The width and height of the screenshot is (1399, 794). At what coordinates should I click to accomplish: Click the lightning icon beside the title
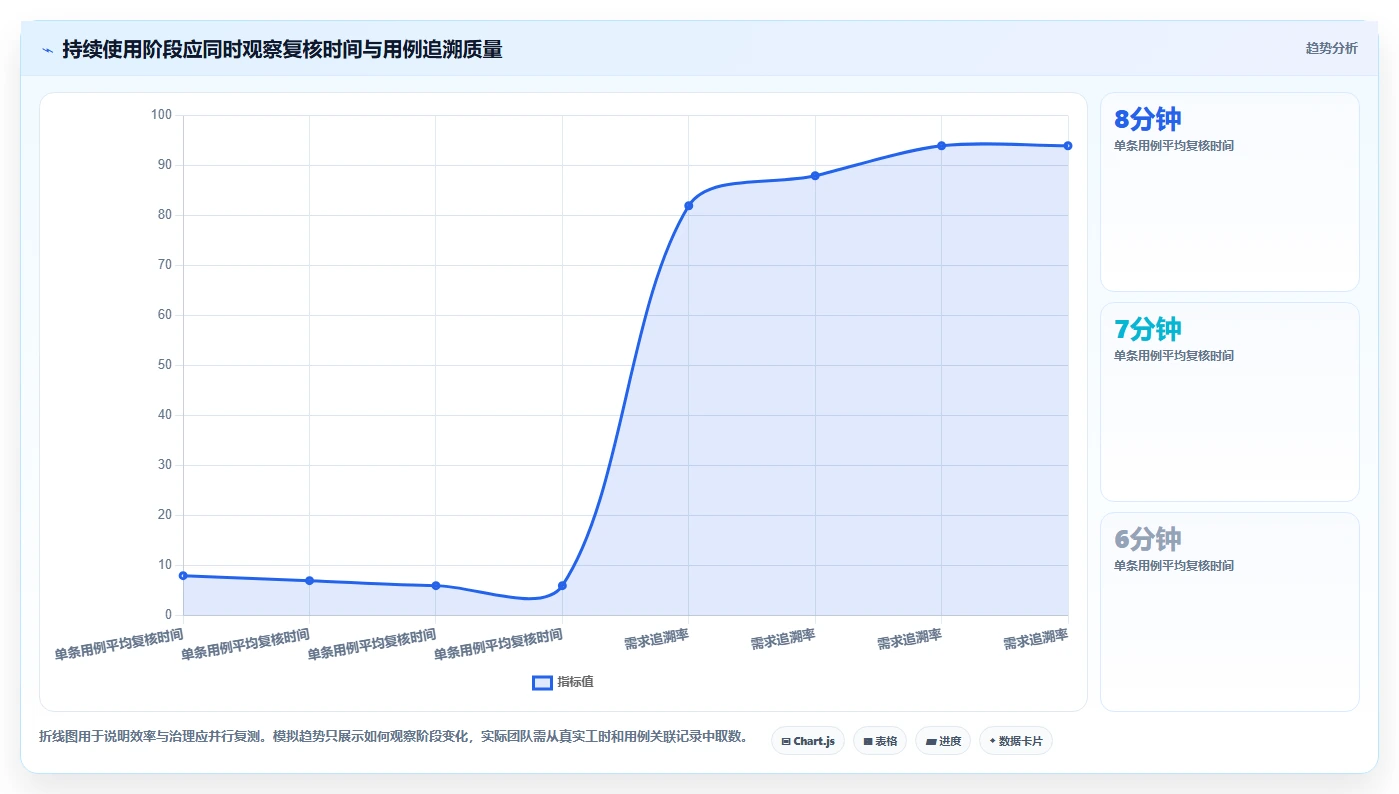pos(48,50)
